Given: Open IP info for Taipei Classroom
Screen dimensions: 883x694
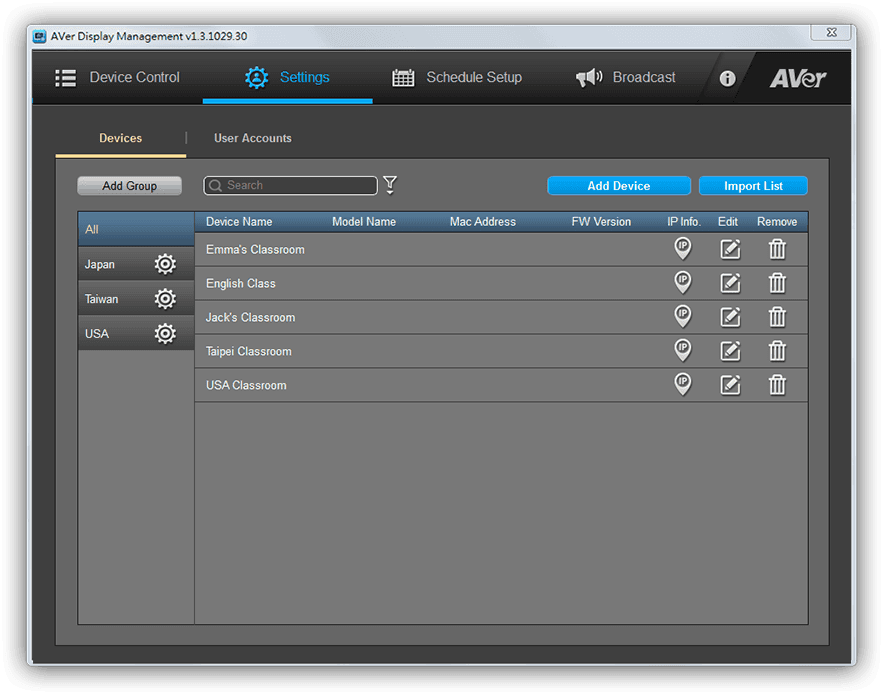Looking at the screenshot, I should click(683, 350).
